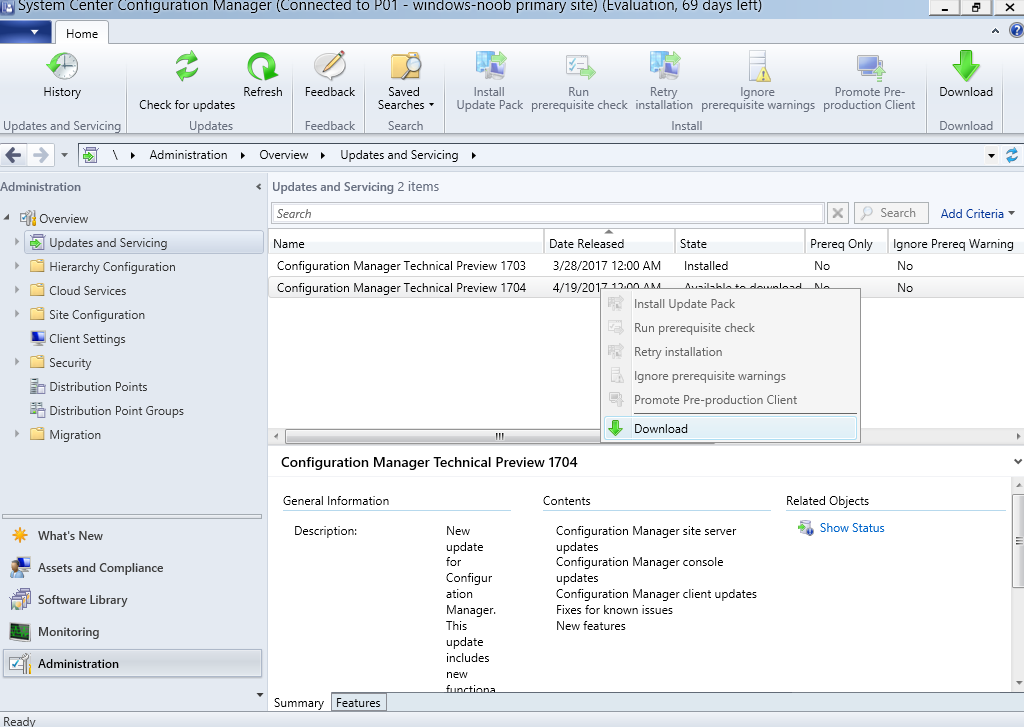Image resolution: width=1024 pixels, height=727 pixels.
Task: Select the Technical Preview 1703 row
Action: click(x=646, y=266)
